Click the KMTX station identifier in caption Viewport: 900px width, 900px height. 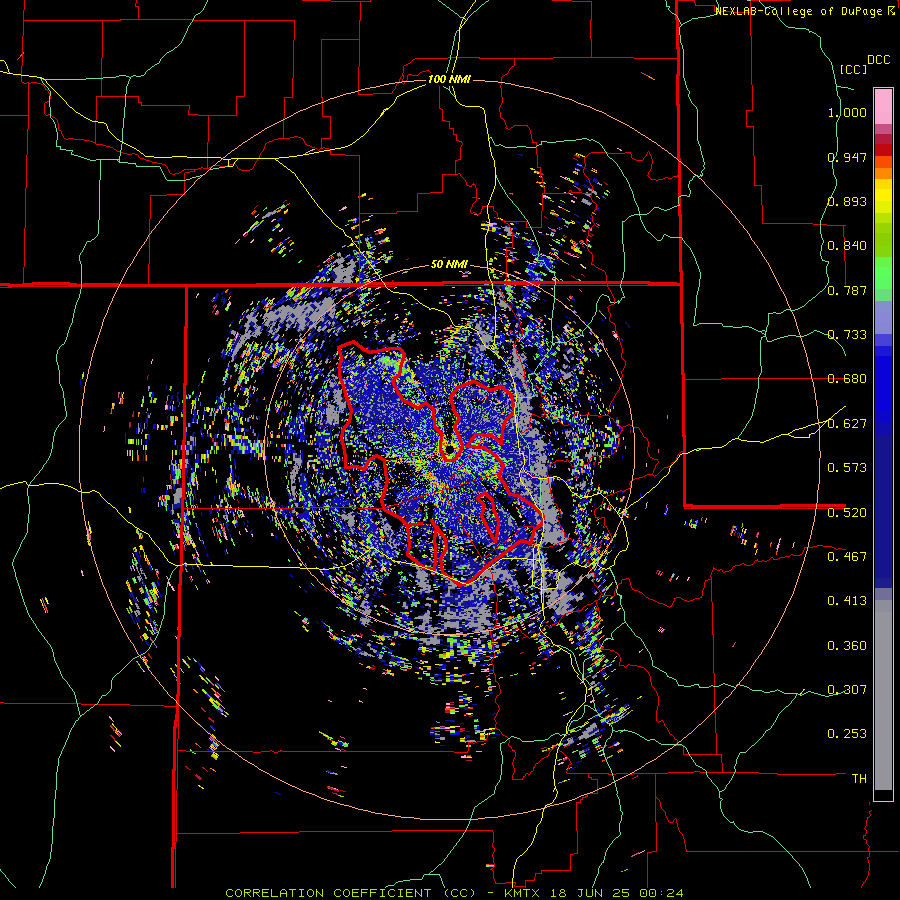point(524,893)
